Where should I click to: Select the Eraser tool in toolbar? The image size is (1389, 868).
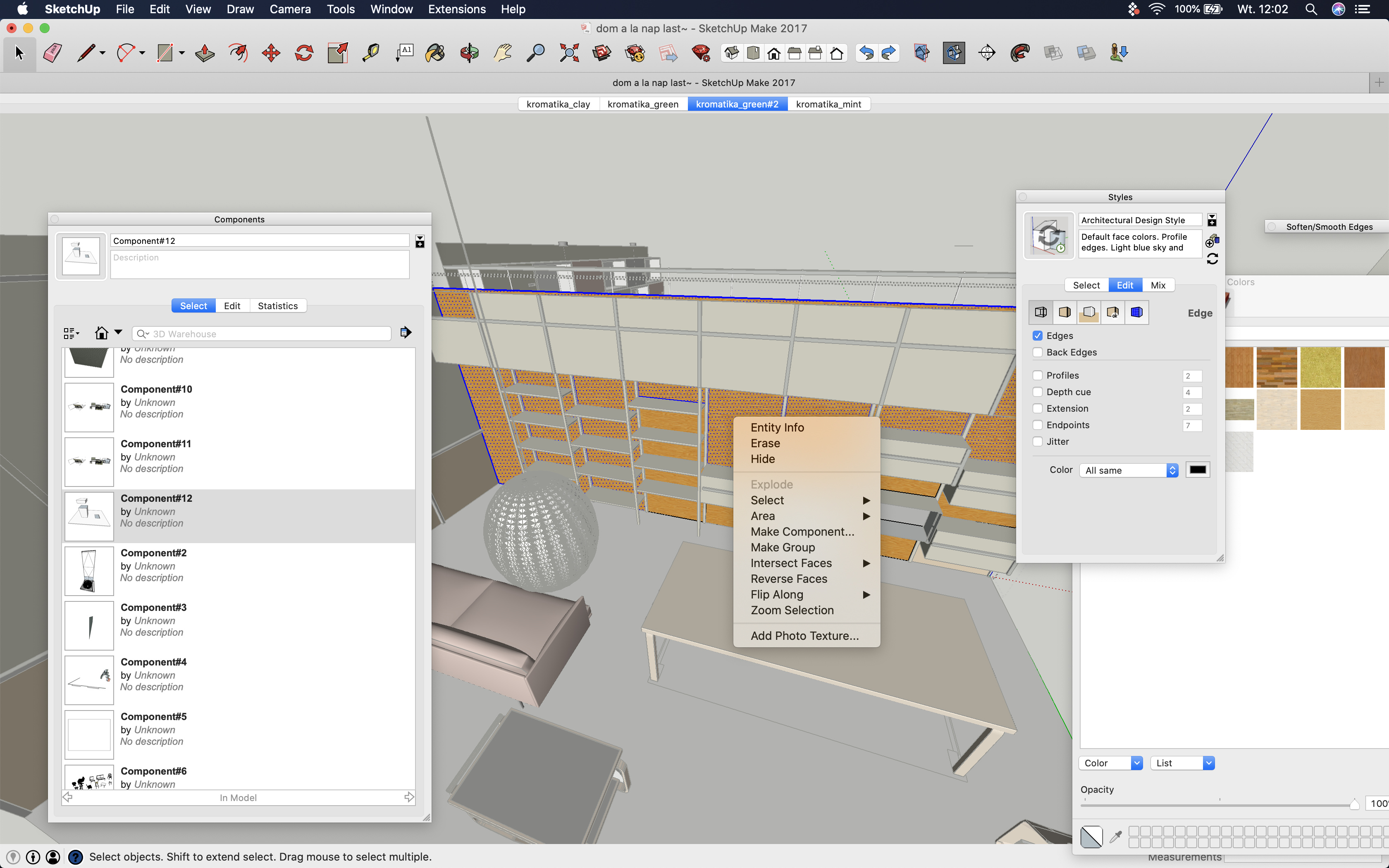(x=52, y=53)
